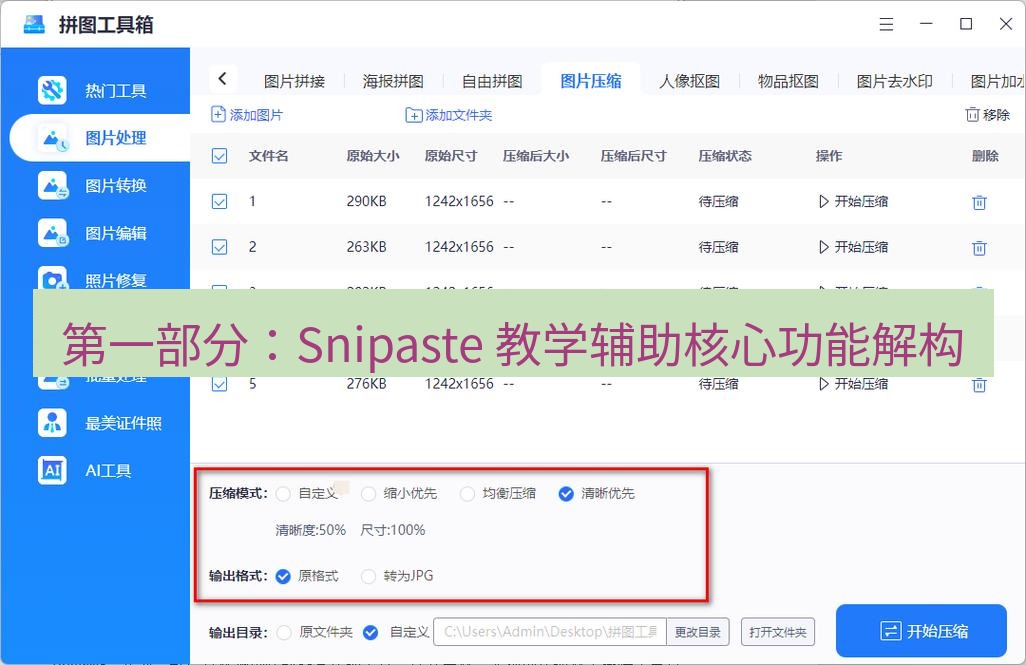The height and width of the screenshot is (665, 1026).
Task: Toggle the select-all checkbox in the header
Action: tap(219, 156)
